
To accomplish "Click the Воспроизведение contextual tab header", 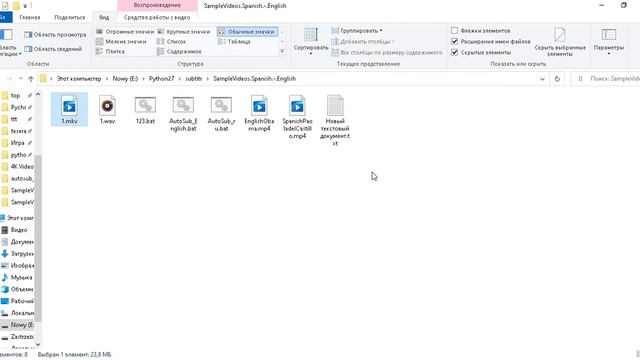I will (x=157, y=5).
